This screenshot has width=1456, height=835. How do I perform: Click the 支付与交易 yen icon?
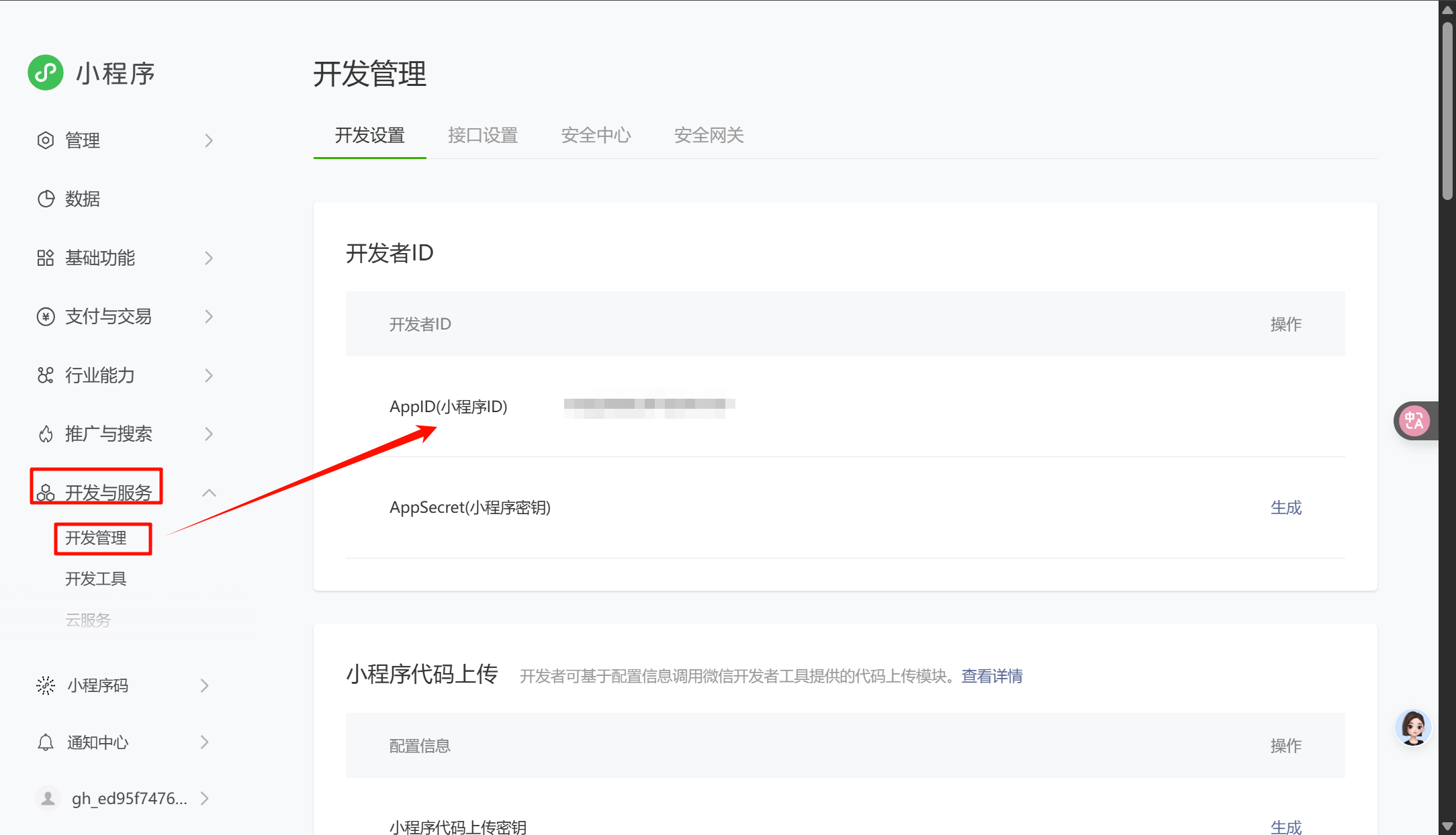tap(46, 316)
